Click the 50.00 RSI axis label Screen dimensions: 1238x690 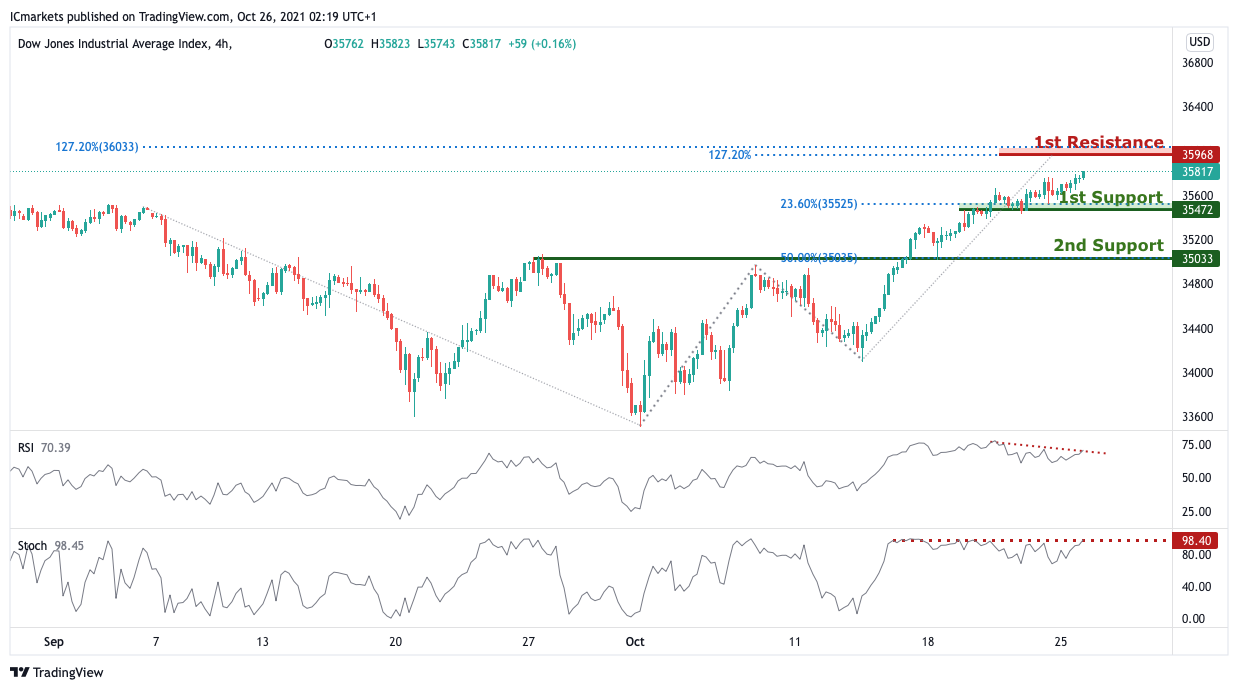click(x=1197, y=478)
